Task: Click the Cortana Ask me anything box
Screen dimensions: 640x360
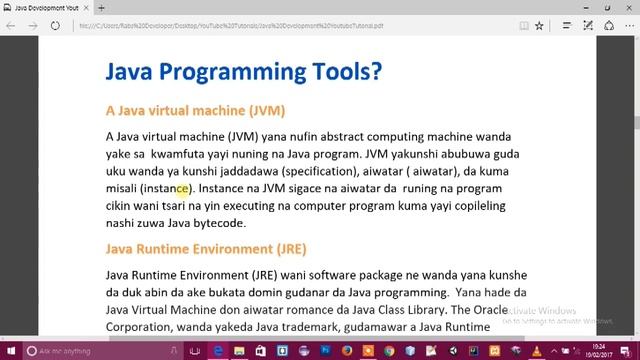Action: pos(102,351)
